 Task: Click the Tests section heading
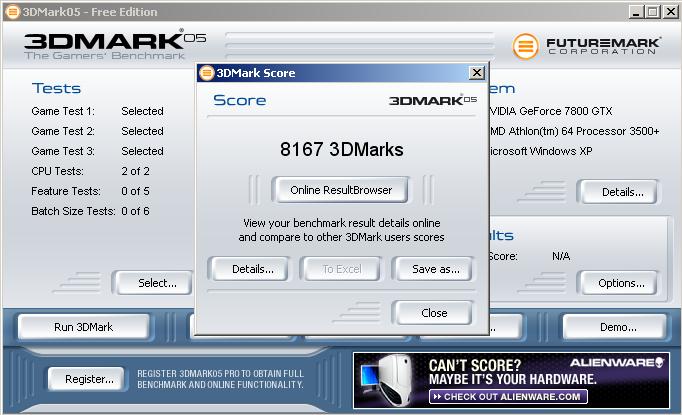56,88
